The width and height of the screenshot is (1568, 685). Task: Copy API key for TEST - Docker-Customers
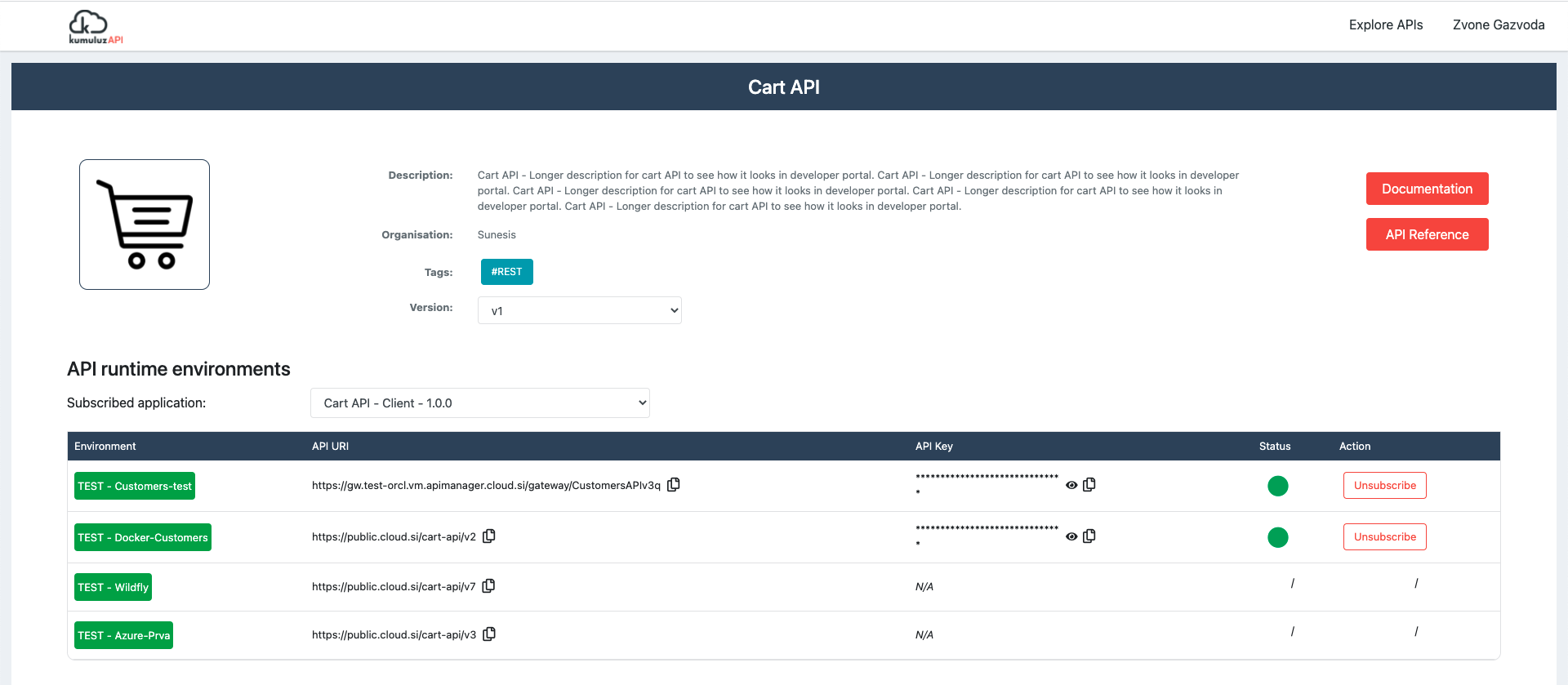[1089, 536]
